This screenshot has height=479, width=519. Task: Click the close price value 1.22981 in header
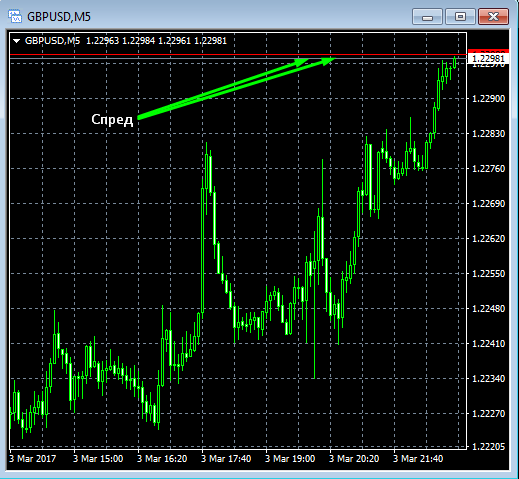(210, 41)
